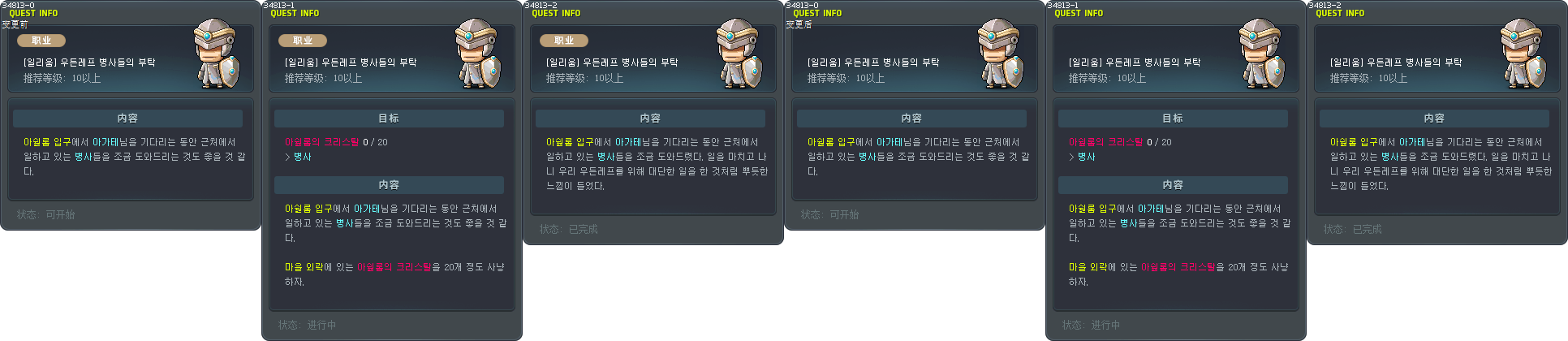Image resolution: width=1568 pixels, height=341 pixels.
Task: Click the knight portrait in the 变更后 panel
Action: (1002, 54)
